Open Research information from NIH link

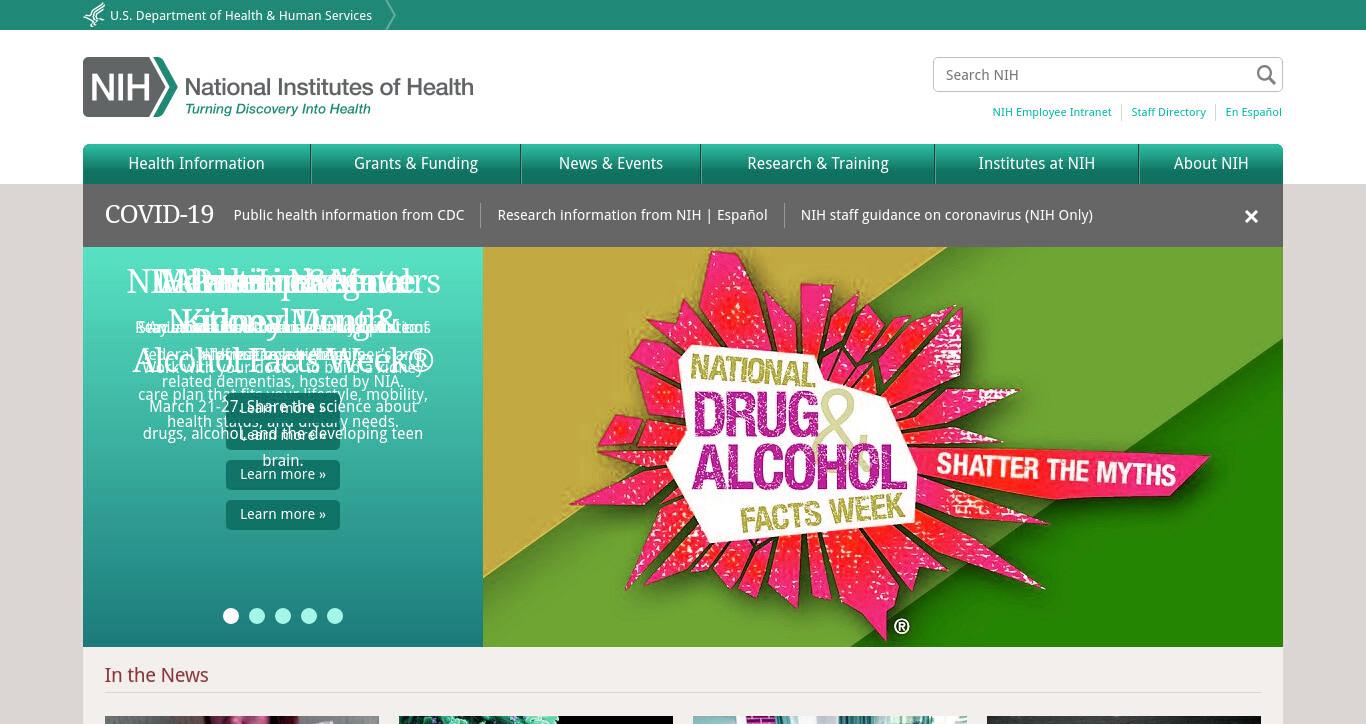[x=599, y=215]
